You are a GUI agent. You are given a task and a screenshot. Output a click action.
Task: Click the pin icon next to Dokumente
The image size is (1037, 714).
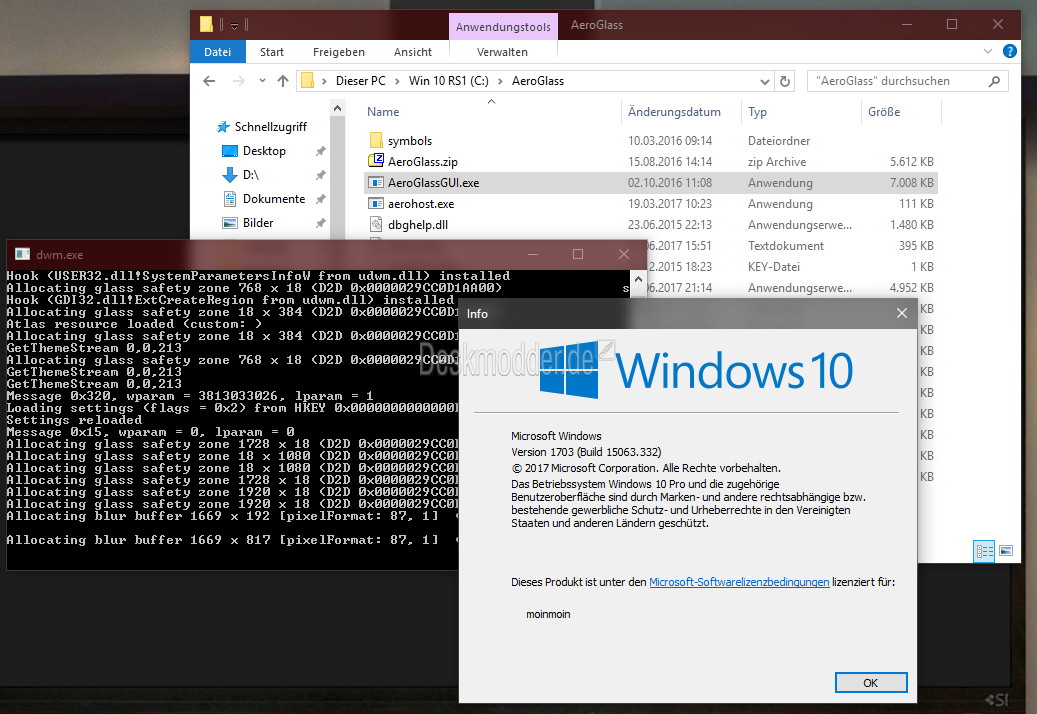click(321, 199)
